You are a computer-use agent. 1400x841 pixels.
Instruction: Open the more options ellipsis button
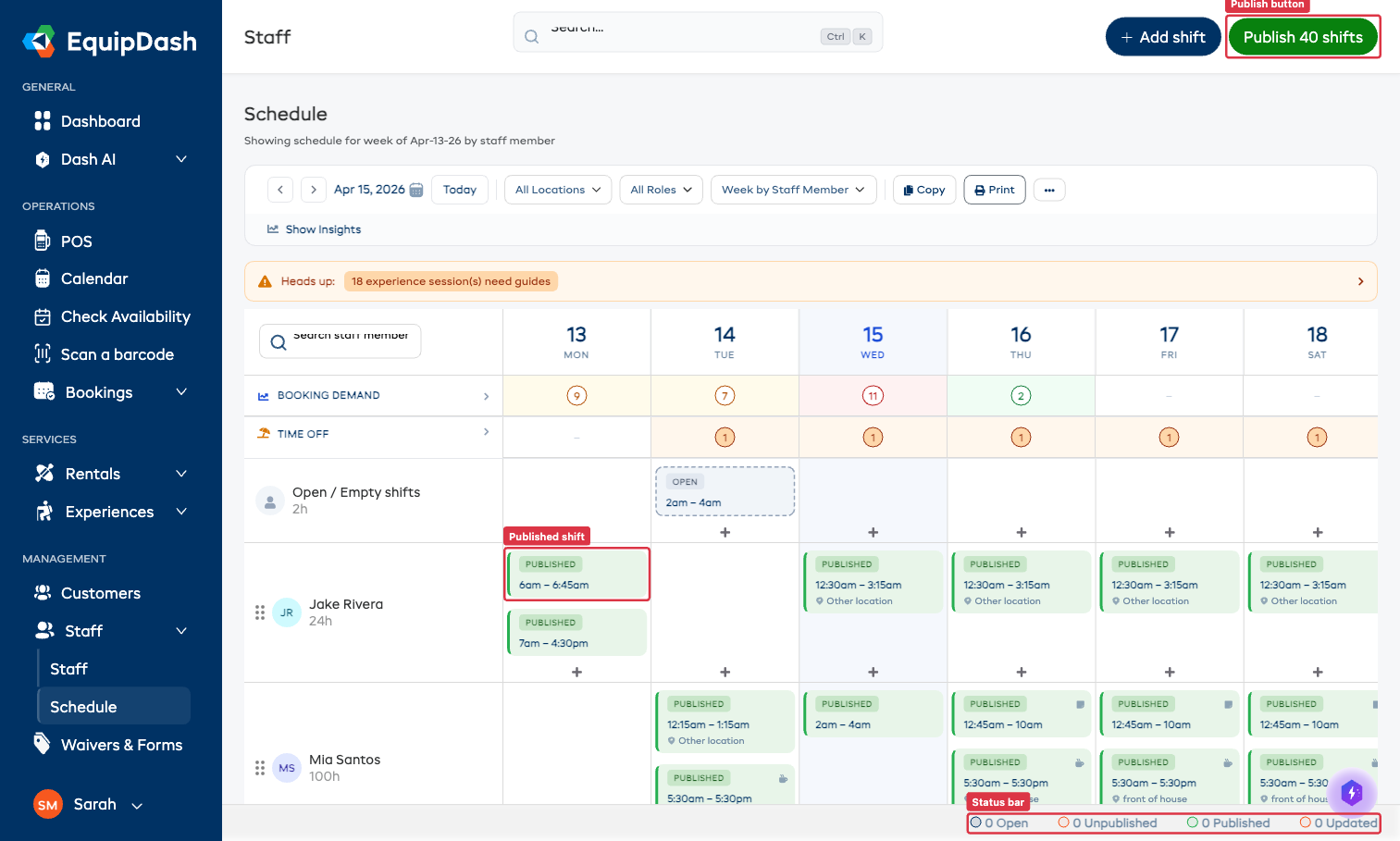pyautogui.click(x=1049, y=190)
